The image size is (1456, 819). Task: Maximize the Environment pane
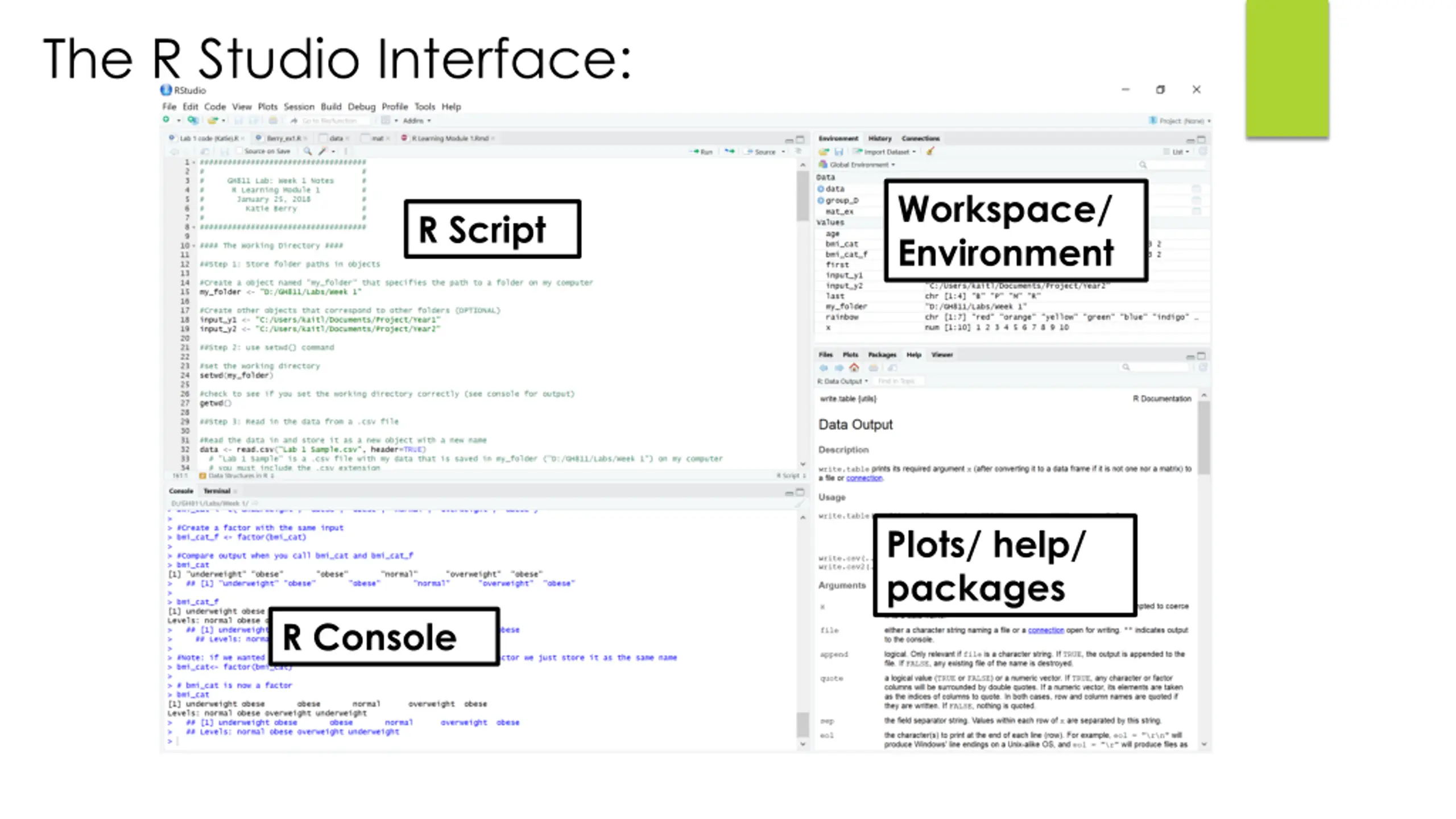tap(1201, 139)
